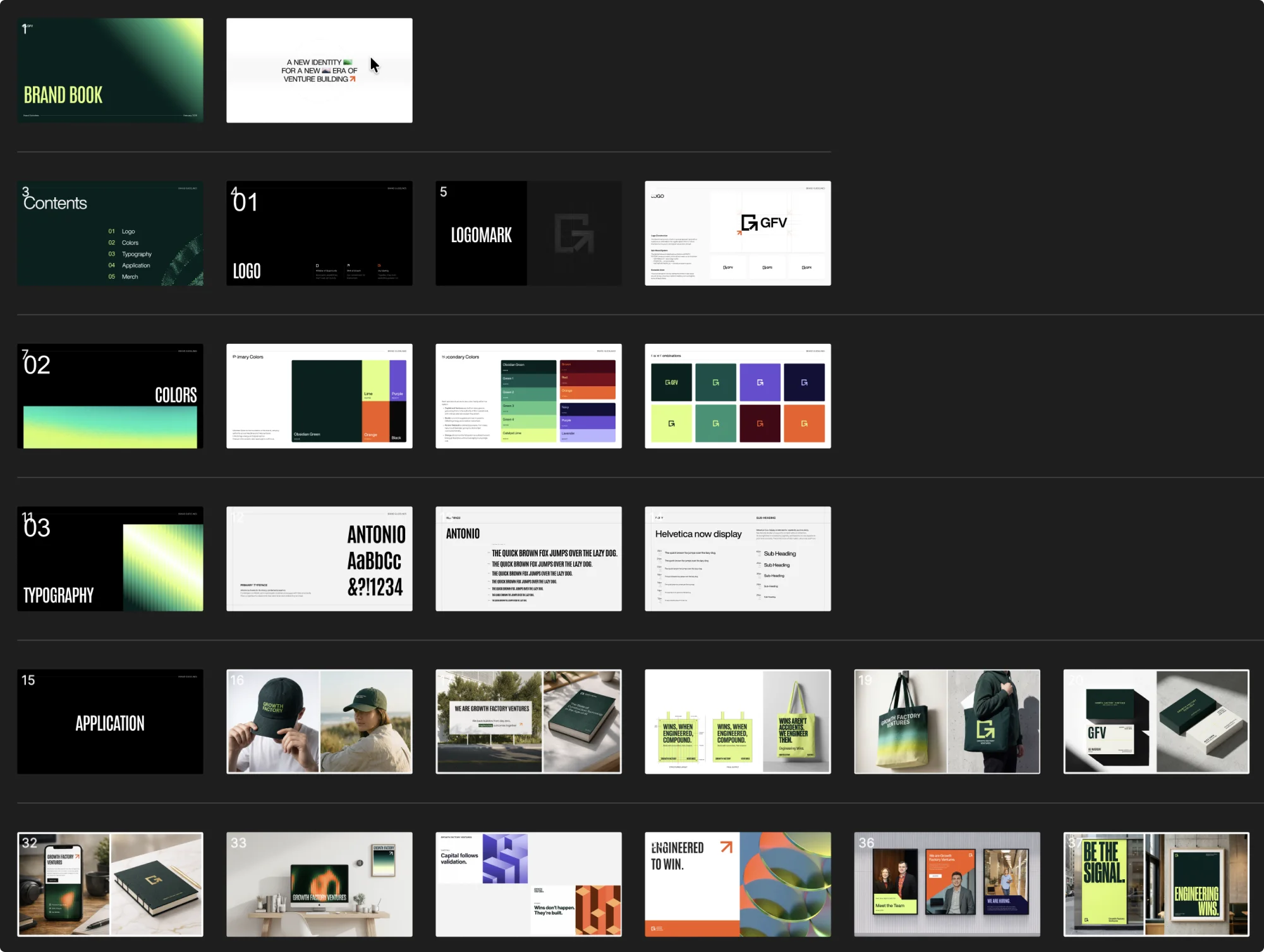
Task: Open the 'Capital follows validation' slide
Action: tap(528, 884)
